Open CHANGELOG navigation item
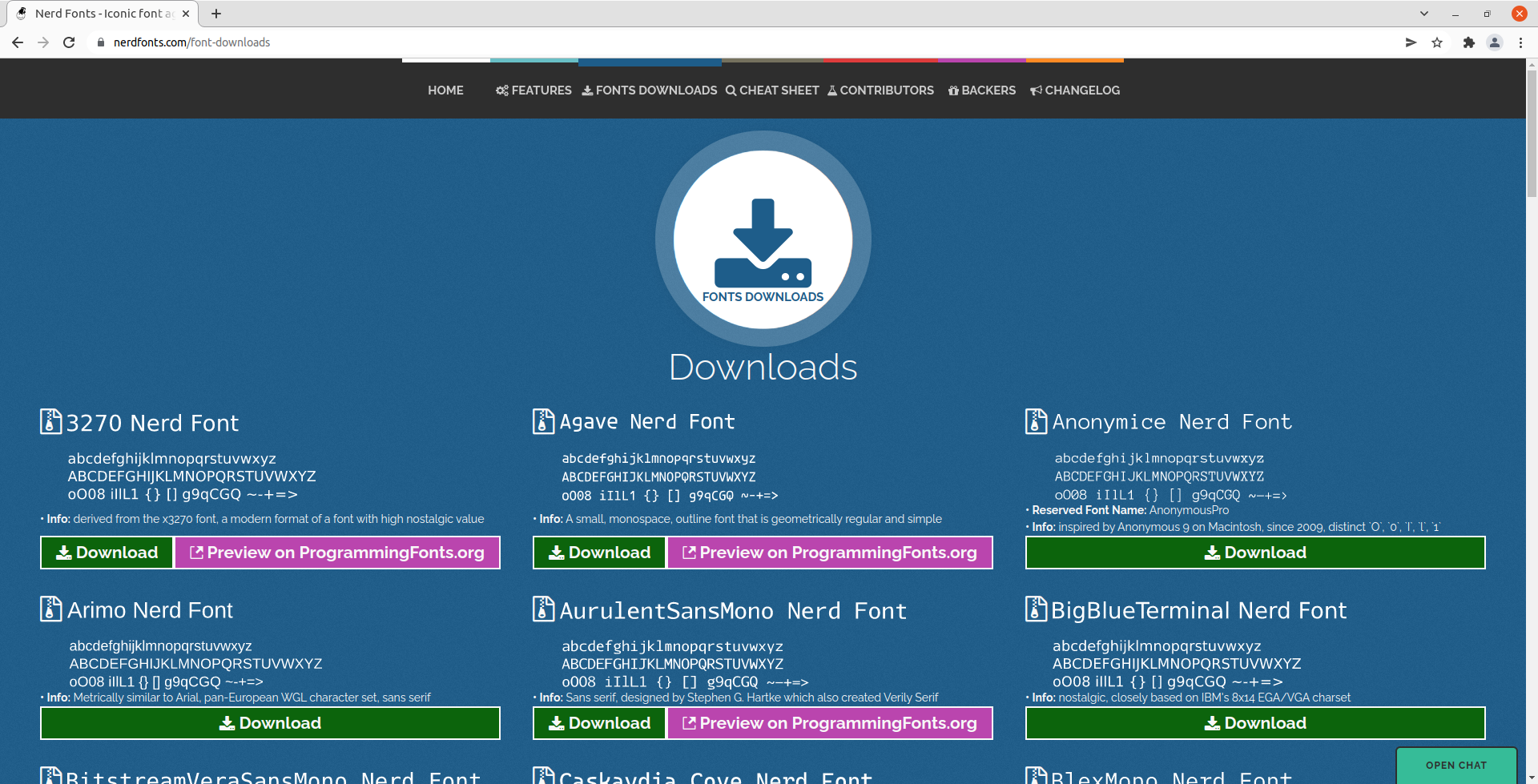Image resolution: width=1538 pixels, height=784 pixels. point(1075,90)
